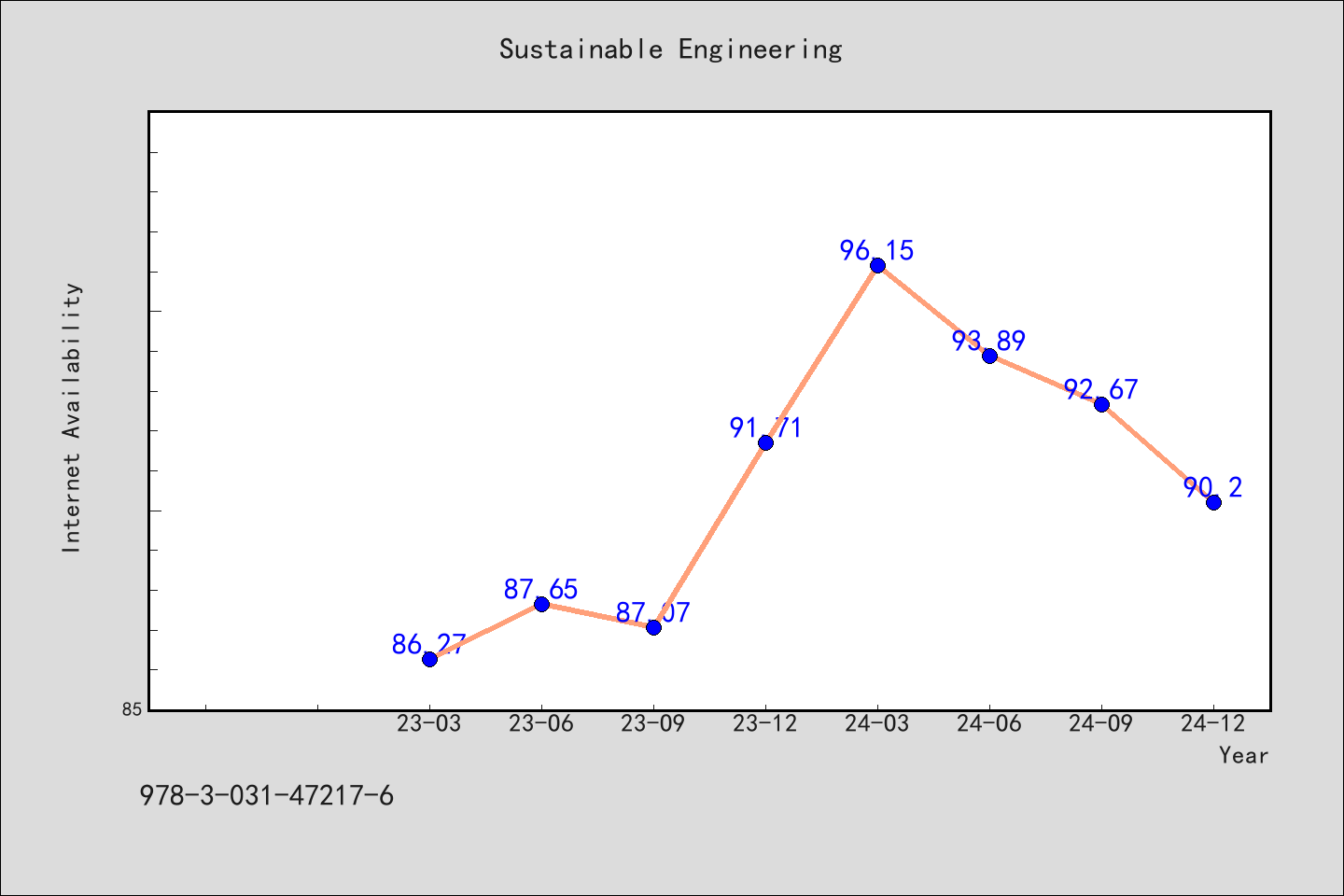
Task: Click the 93.89 value label
Action: tap(988, 341)
